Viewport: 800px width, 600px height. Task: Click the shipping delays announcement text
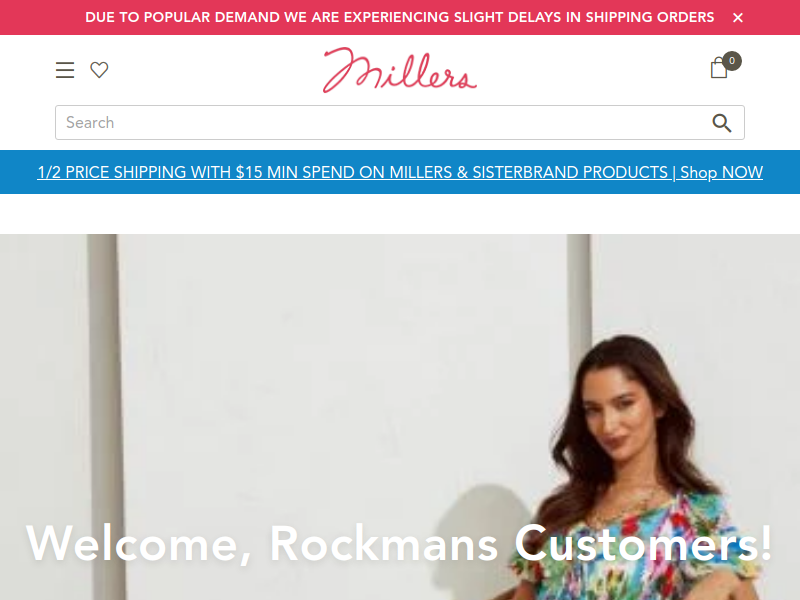tap(399, 17)
